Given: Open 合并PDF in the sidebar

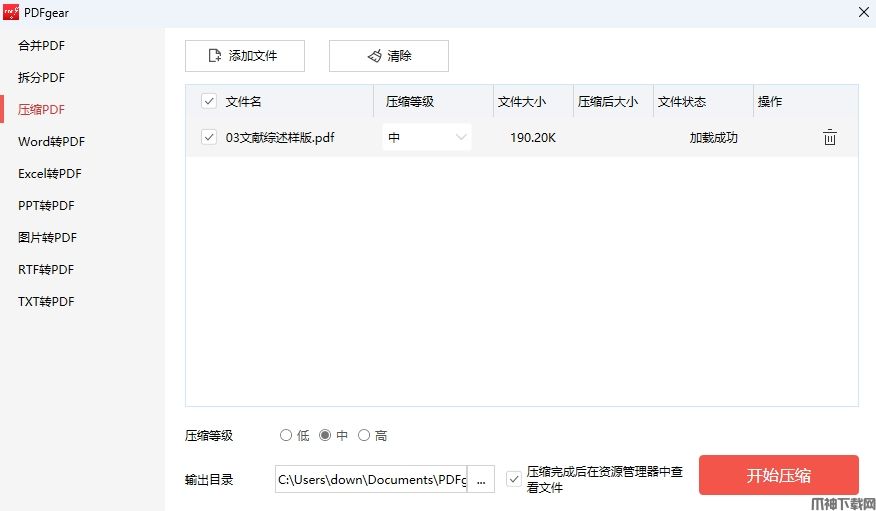Looking at the screenshot, I should pos(41,46).
